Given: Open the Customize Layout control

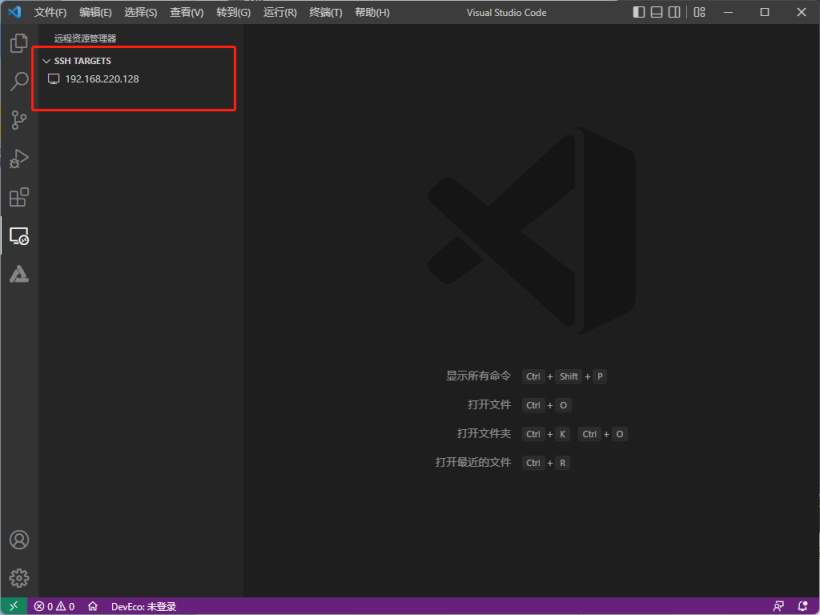Looking at the screenshot, I should tap(699, 12).
